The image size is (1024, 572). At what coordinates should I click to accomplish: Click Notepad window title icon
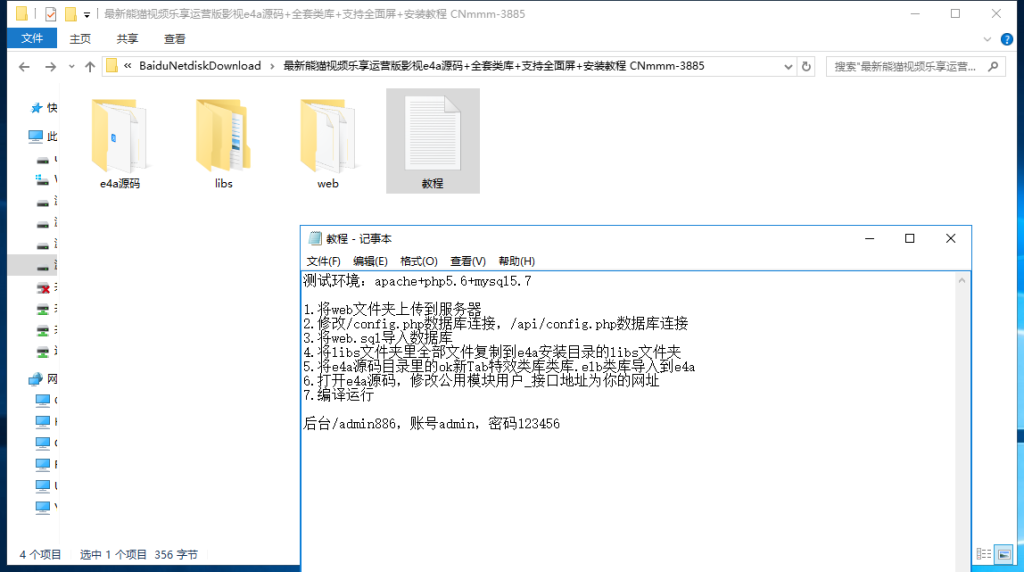pos(315,238)
